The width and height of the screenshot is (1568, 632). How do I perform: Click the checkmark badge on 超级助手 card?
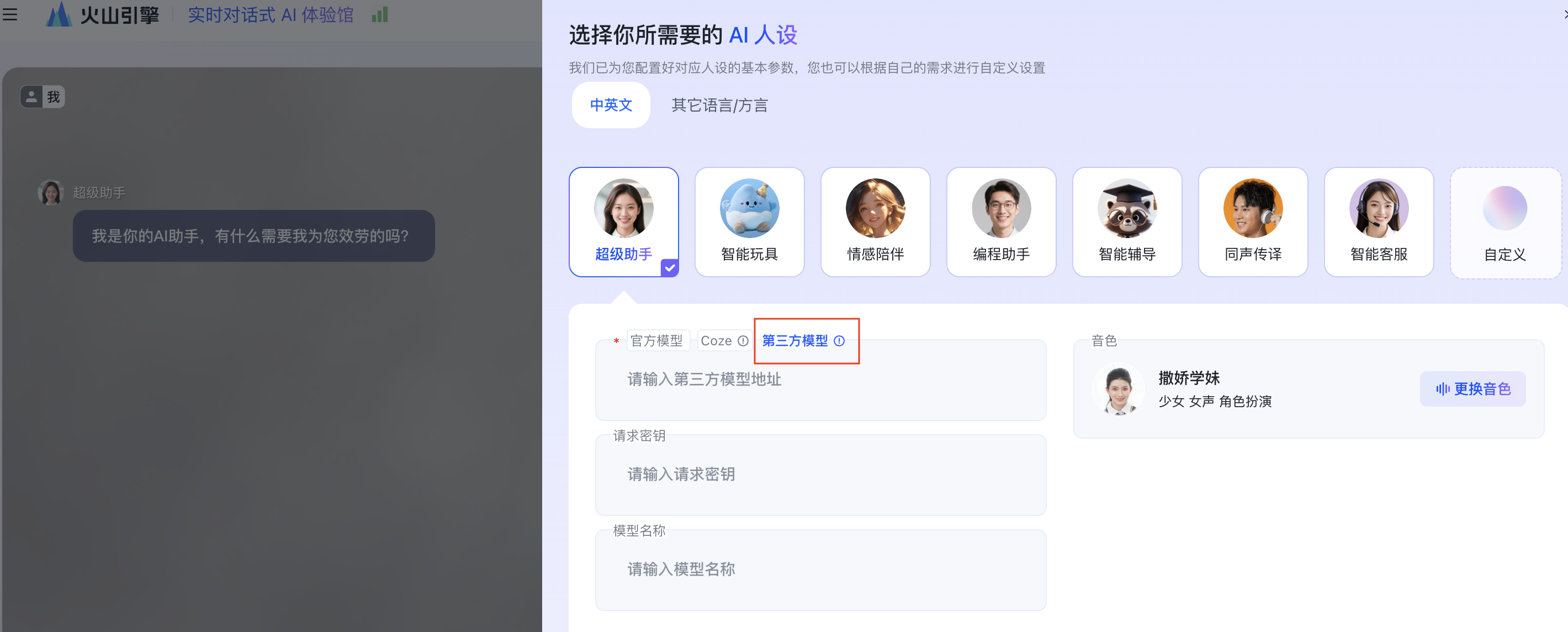point(670,267)
